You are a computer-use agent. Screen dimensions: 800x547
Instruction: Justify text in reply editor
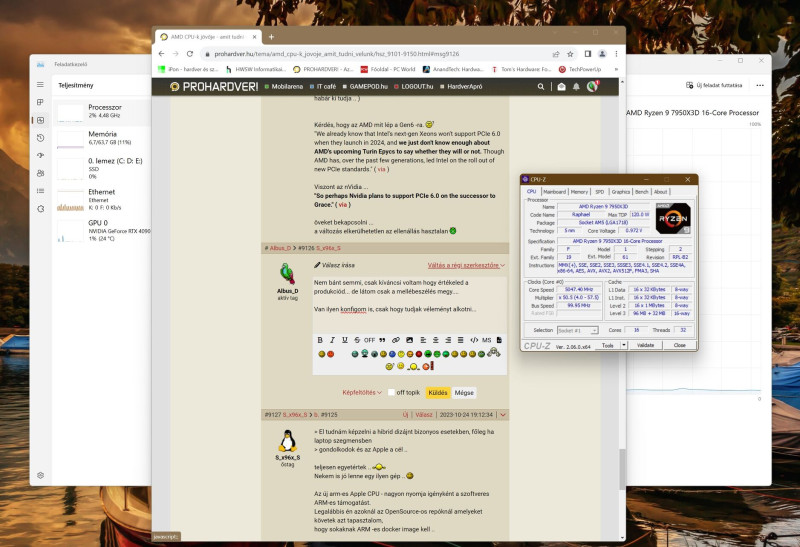pos(460,340)
